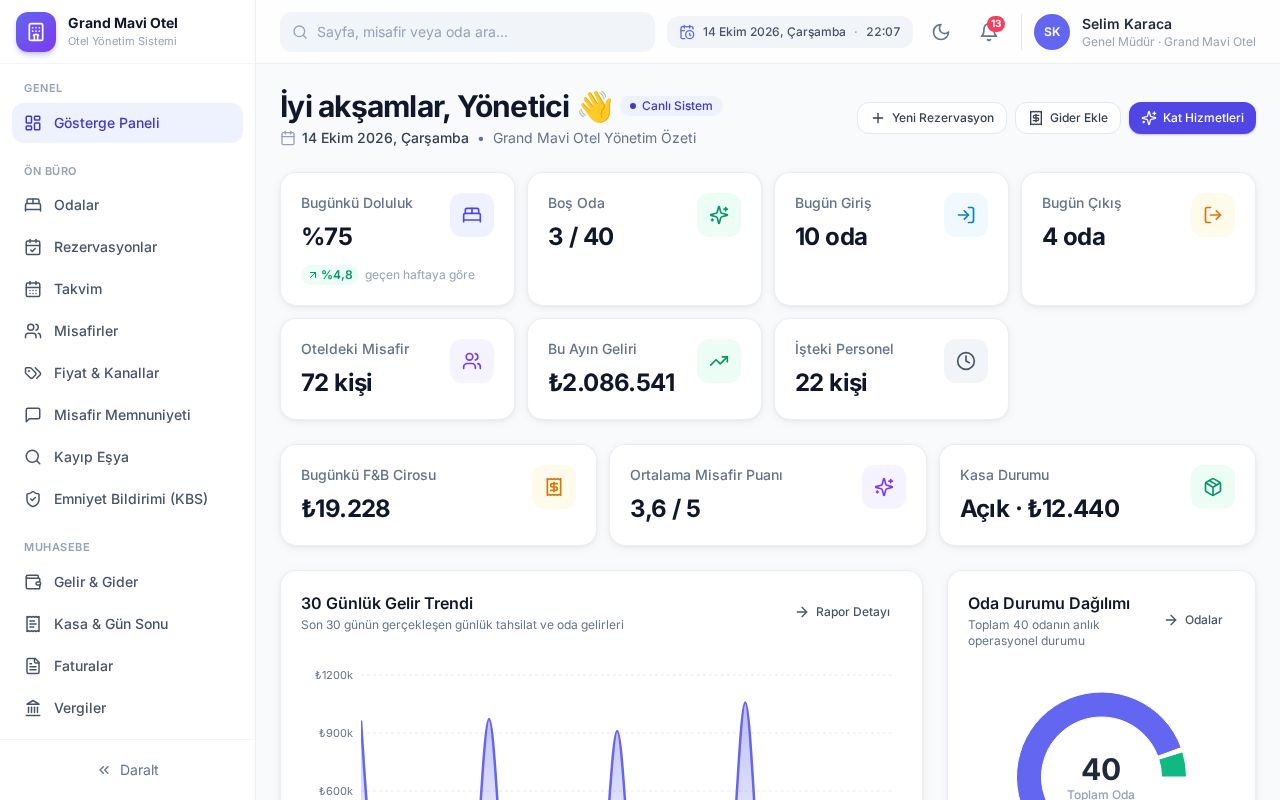The image size is (1280, 800).
Task: Click the Canlı Sistem status badge
Action: (671, 106)
